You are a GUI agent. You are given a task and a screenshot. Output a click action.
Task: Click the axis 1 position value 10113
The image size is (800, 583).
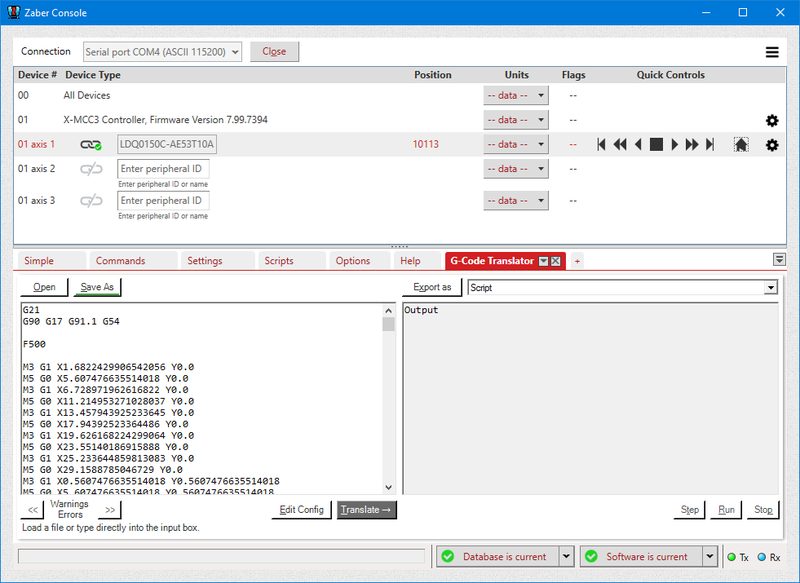click(x=426, y=144)
